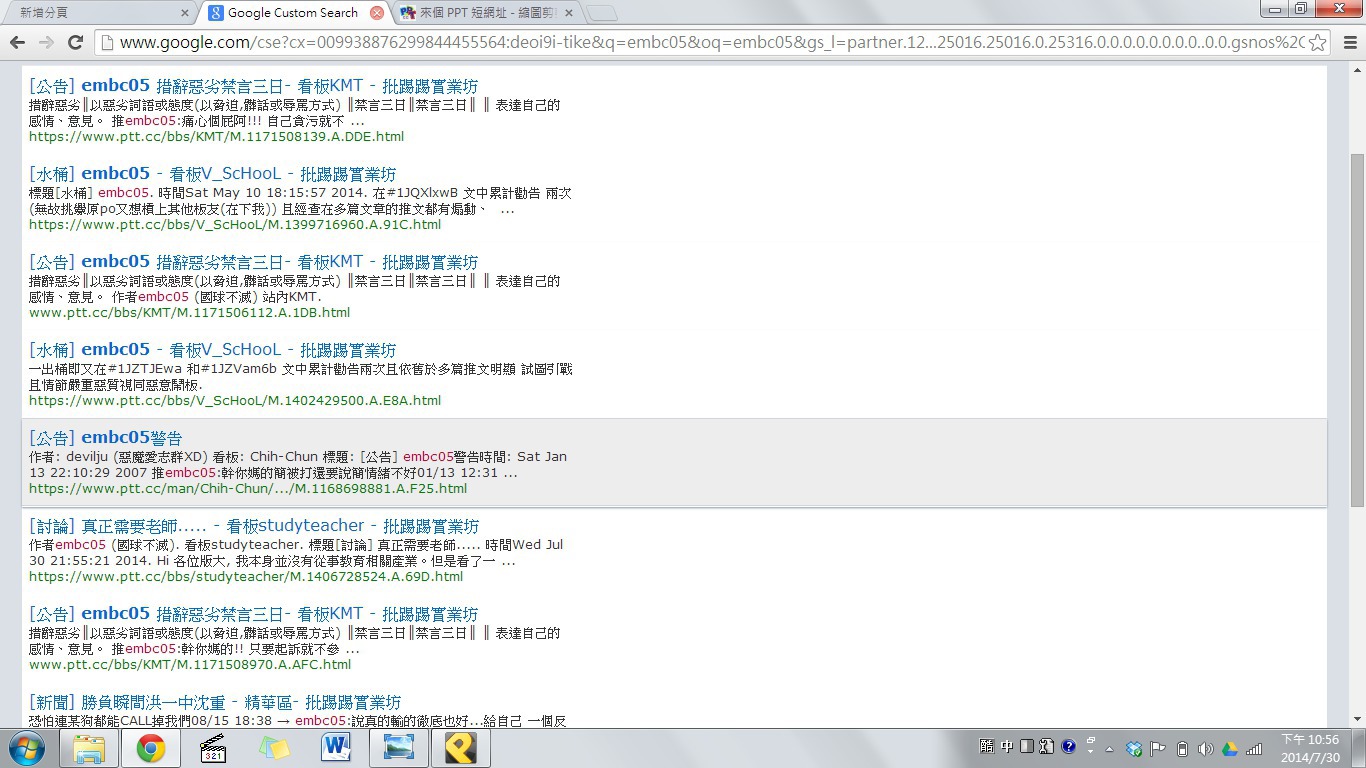Open a new tab with the new-tab button

(601, 13)
